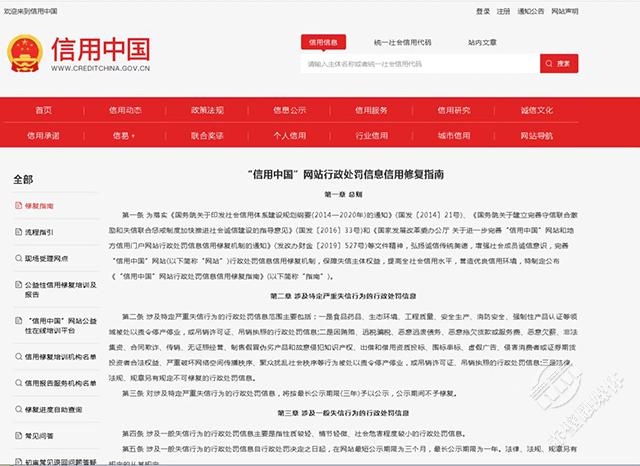The height and width of the screenshot is (466, 640).
Task: Open the 联合奖惩 navigation item
Action: click(x=207, y=135)
